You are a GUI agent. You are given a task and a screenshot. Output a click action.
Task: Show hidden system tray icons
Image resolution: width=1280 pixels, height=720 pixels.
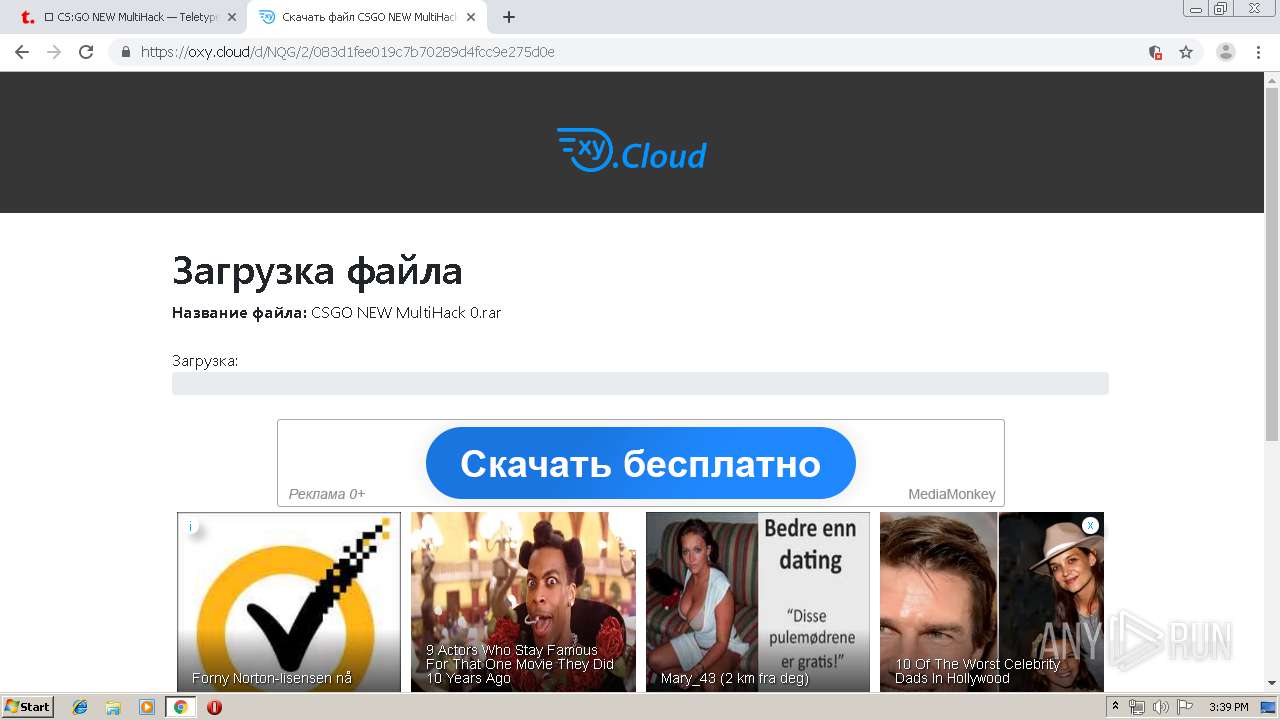[1116, 707]
